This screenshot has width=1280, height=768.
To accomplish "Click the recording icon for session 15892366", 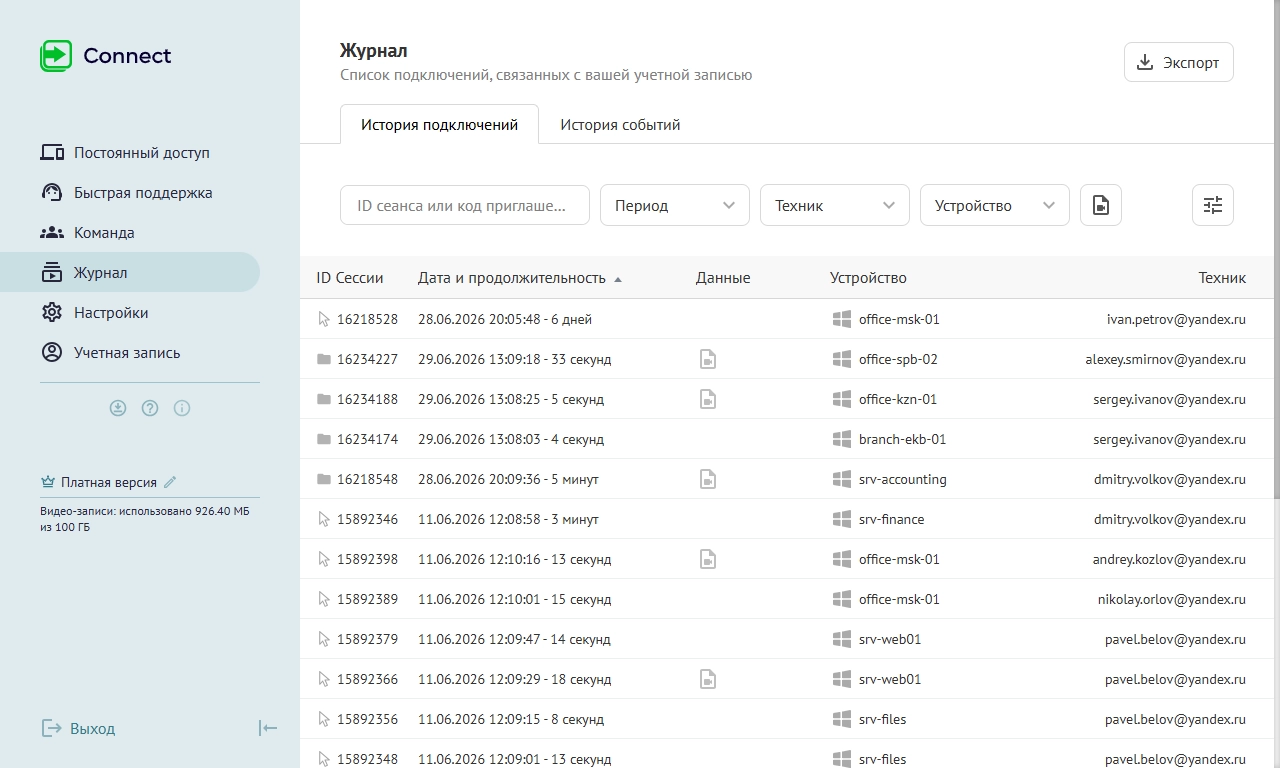I will tap(708, 679).
